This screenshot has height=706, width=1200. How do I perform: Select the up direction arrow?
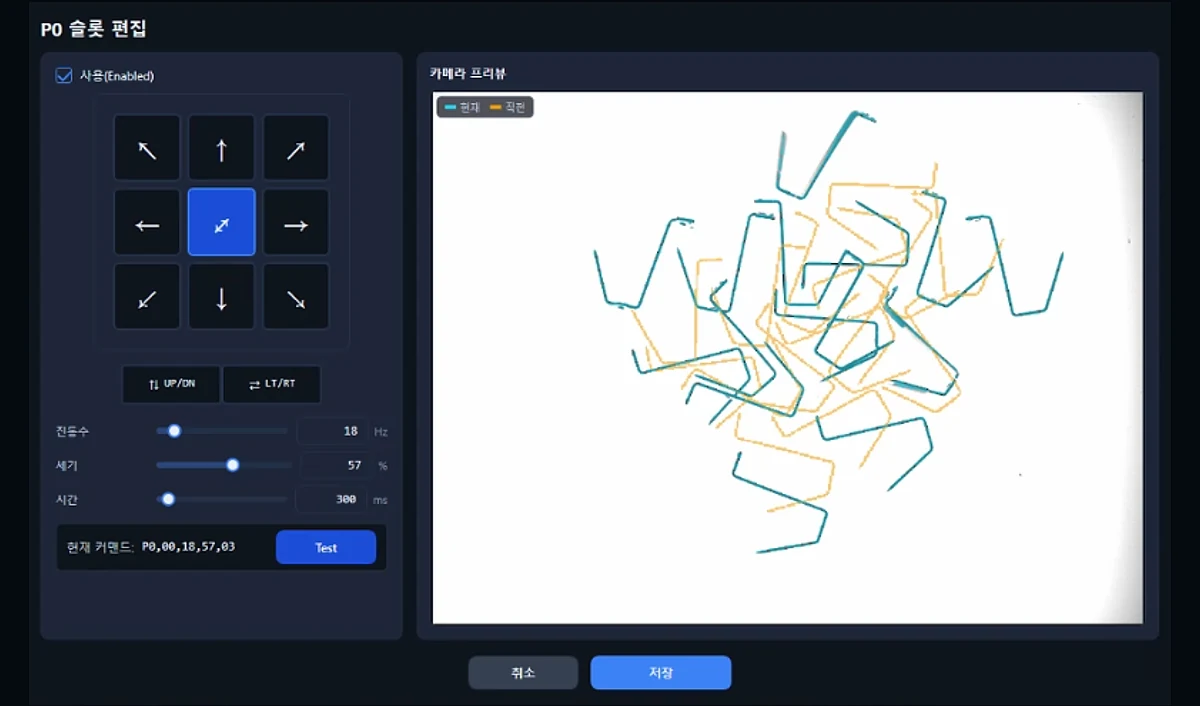click(x=222, y=148)
